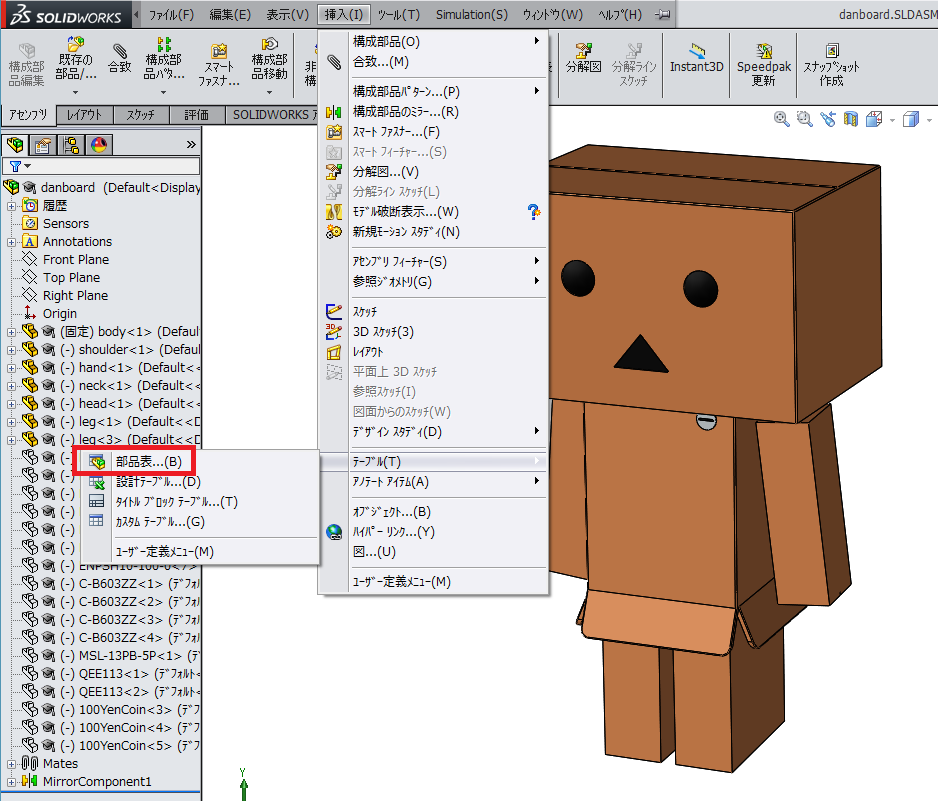Select the Origin tree item

(59, 313)
